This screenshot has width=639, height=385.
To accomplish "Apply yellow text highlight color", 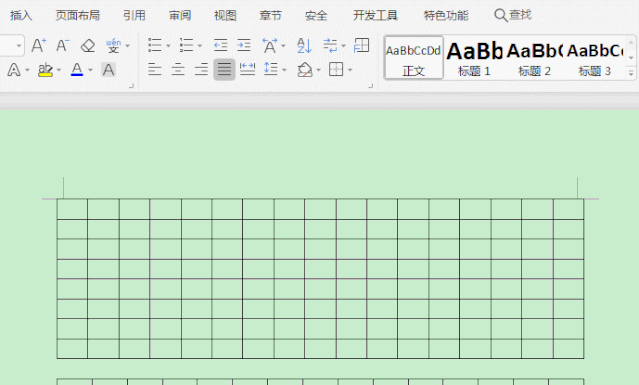I will coord(45,70).
